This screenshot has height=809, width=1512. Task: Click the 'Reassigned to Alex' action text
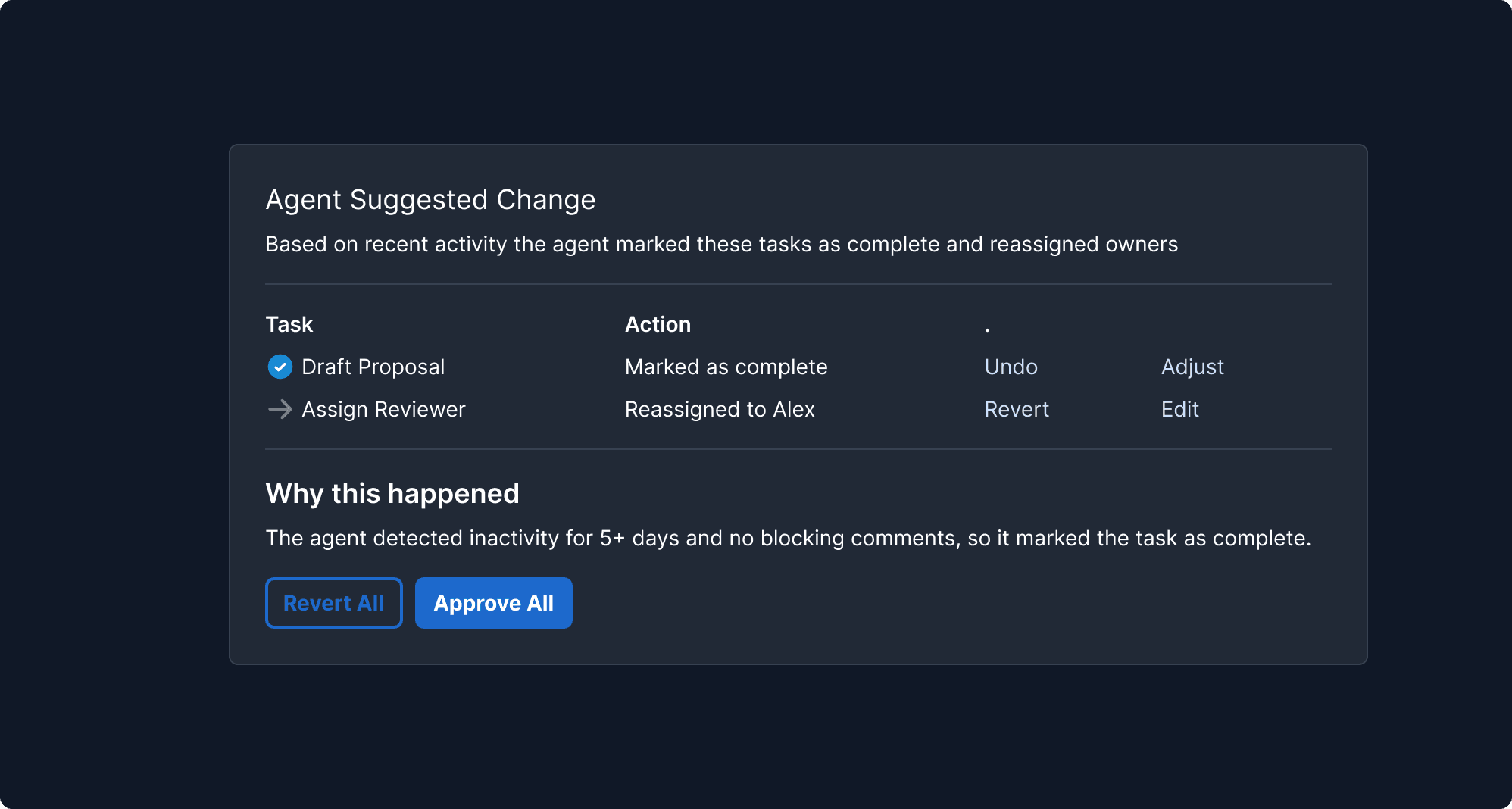[719, 409]
